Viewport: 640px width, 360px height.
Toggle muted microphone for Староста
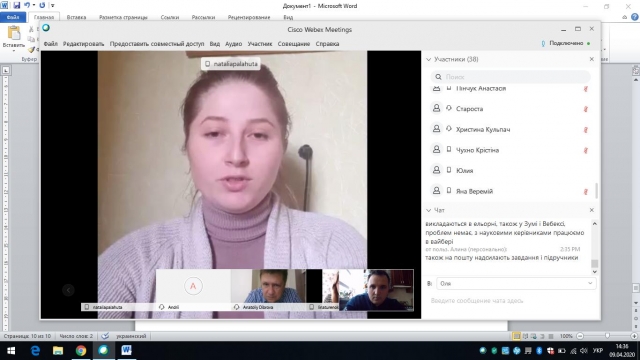pyautogui.click(x=586, y=109)
